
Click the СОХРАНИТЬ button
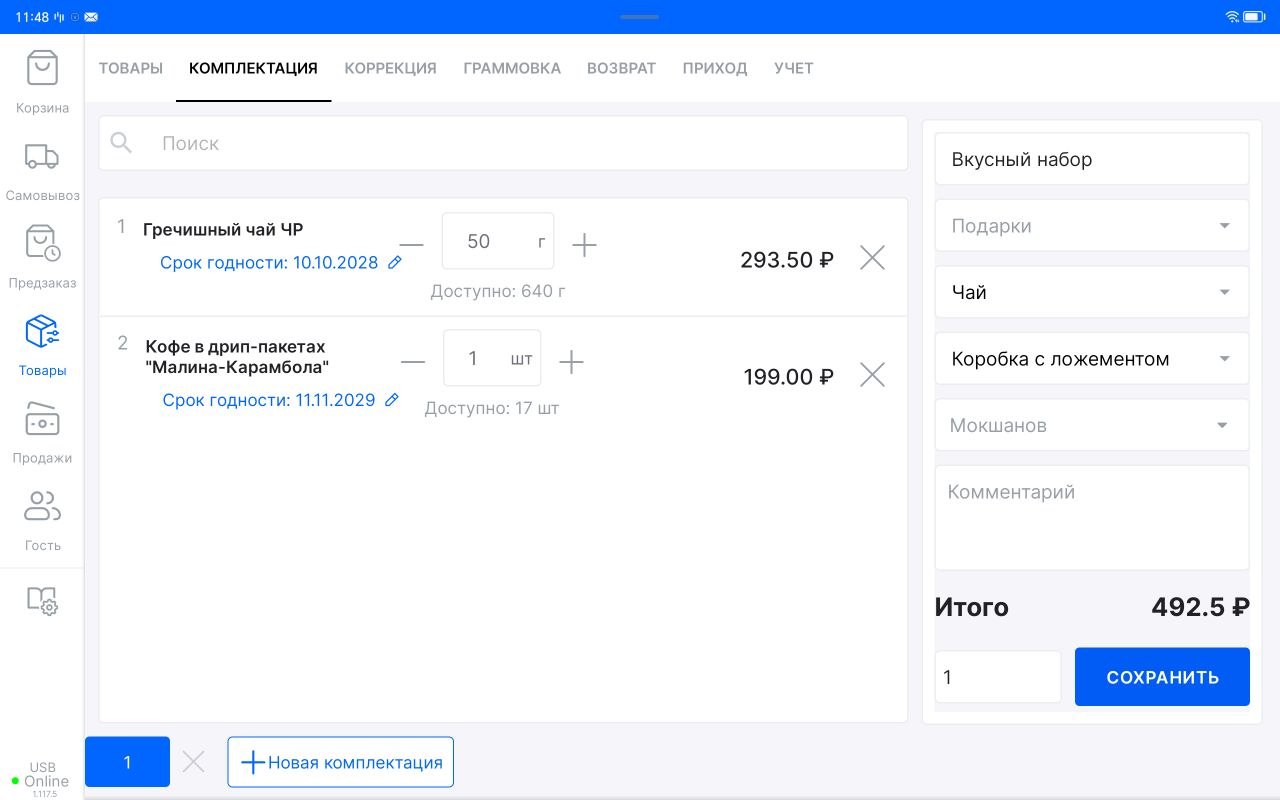[1161, 676]
